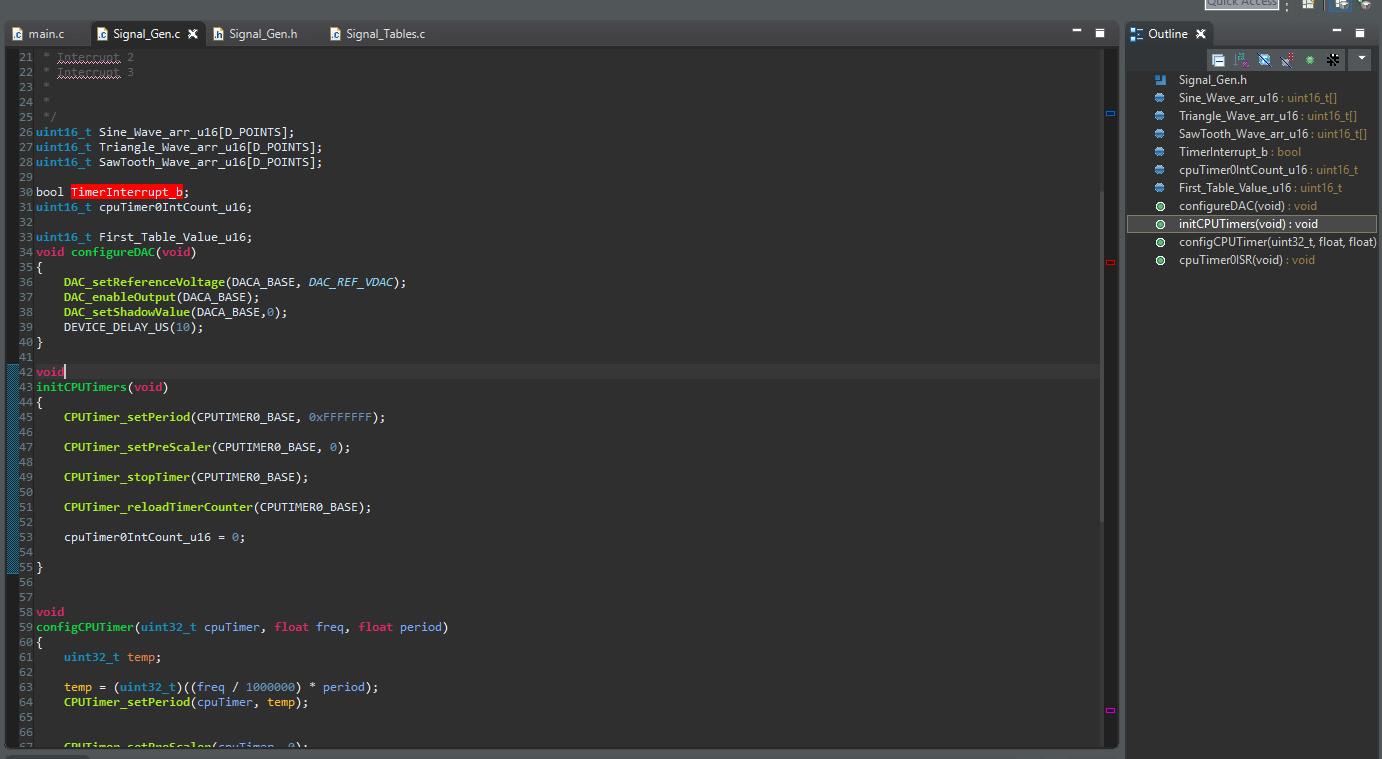1382x759 pixels.
Task: Toggle hide fields filter in Outline
Action: pos(1264,60)
